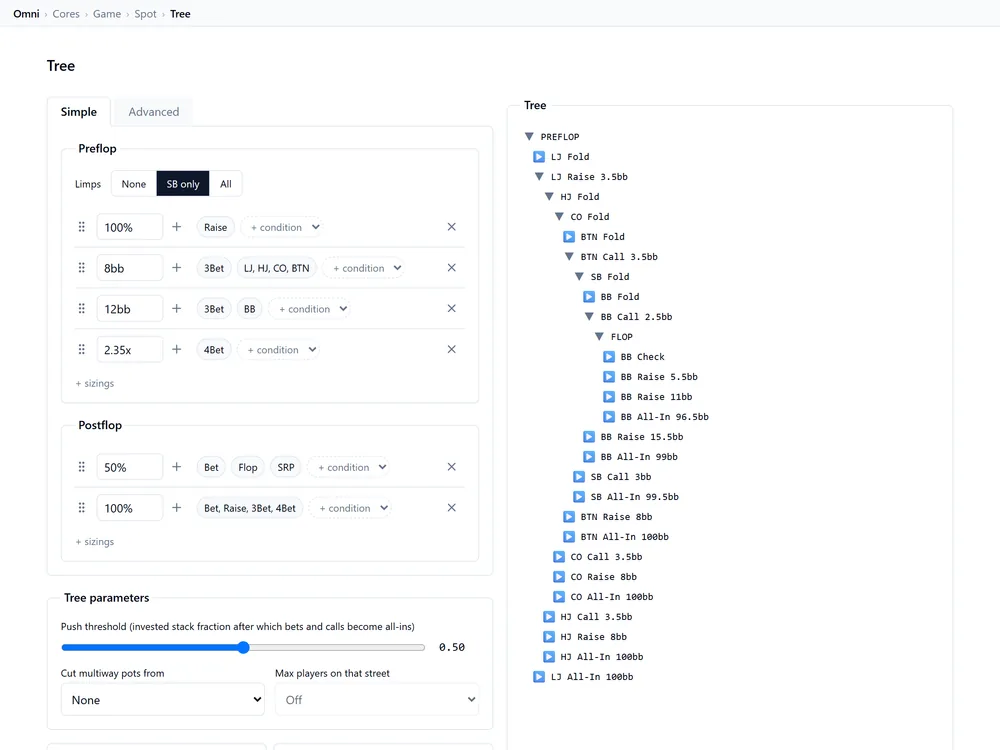Collapse the FLOP node in the tree
The height and width of the screenshot is (750, 1000).
click(599, 337)
